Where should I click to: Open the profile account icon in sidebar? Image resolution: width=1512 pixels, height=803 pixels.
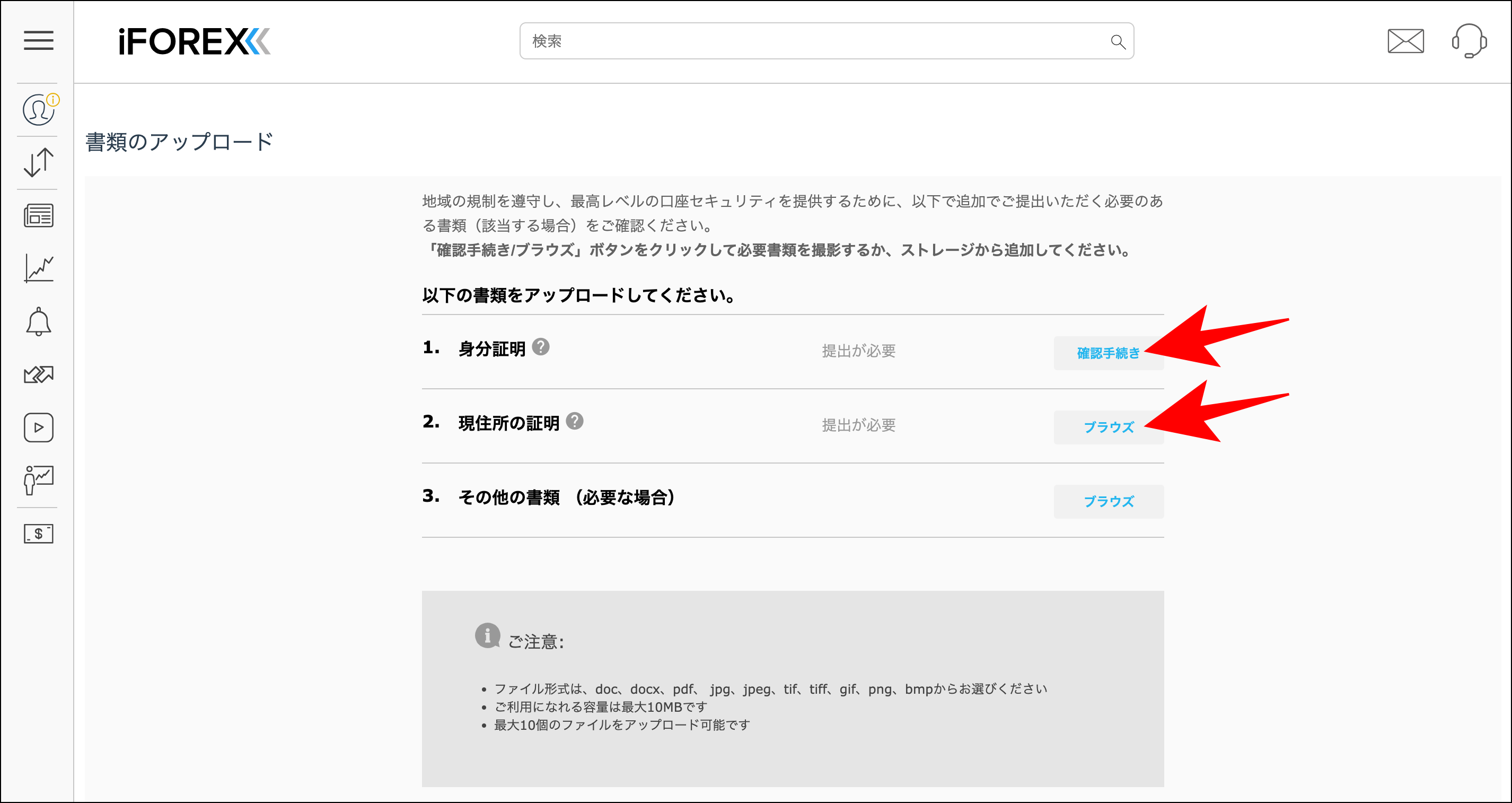(38, 109)
